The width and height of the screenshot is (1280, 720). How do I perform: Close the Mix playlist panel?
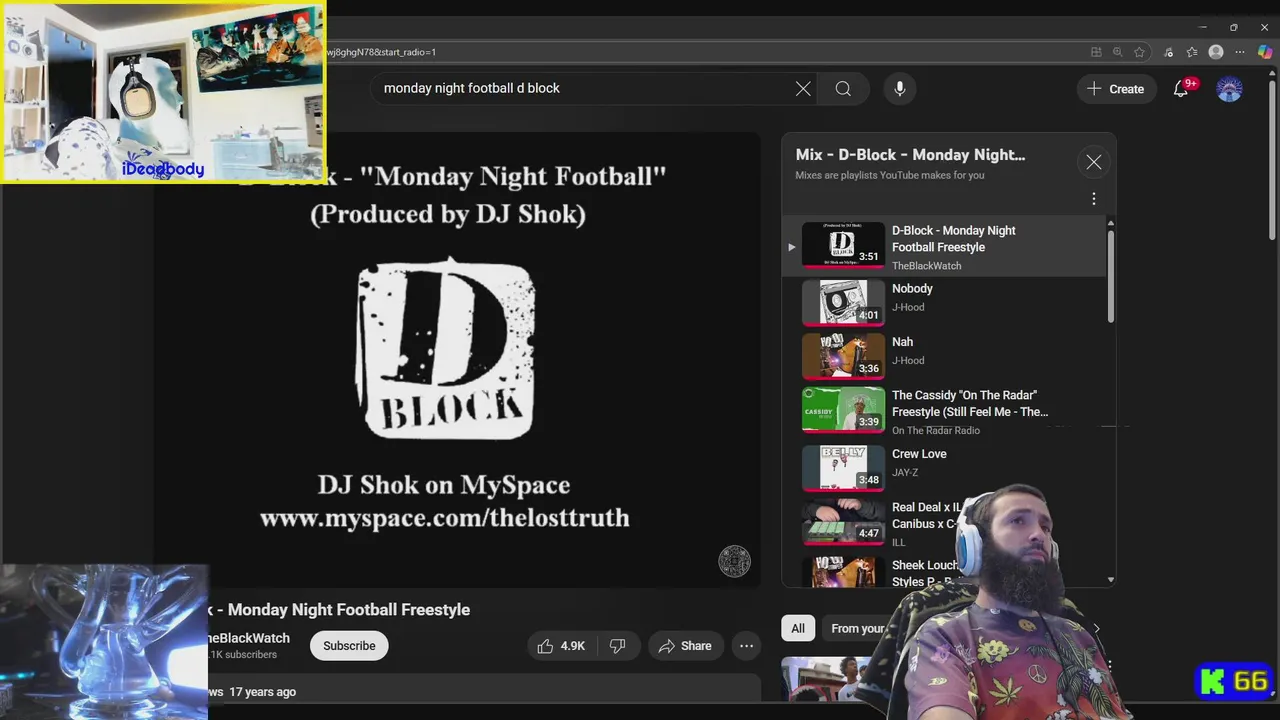pyautogui.click(x=1094, y=162)
